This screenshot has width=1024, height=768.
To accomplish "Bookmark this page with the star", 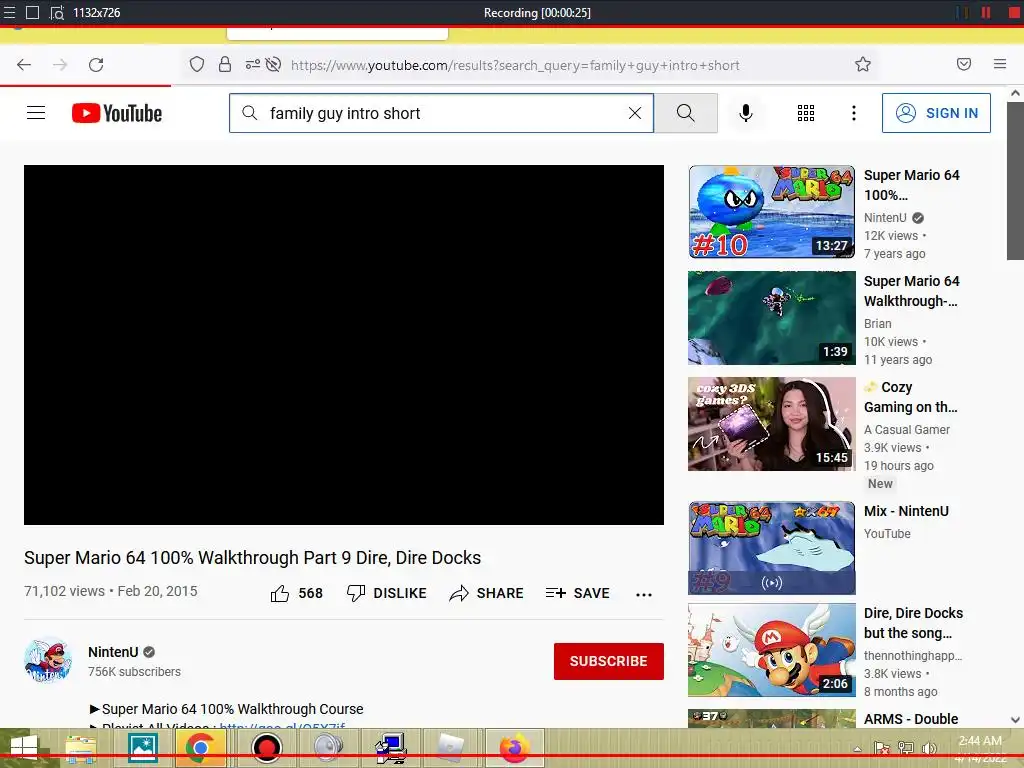I will click(863, 64).
